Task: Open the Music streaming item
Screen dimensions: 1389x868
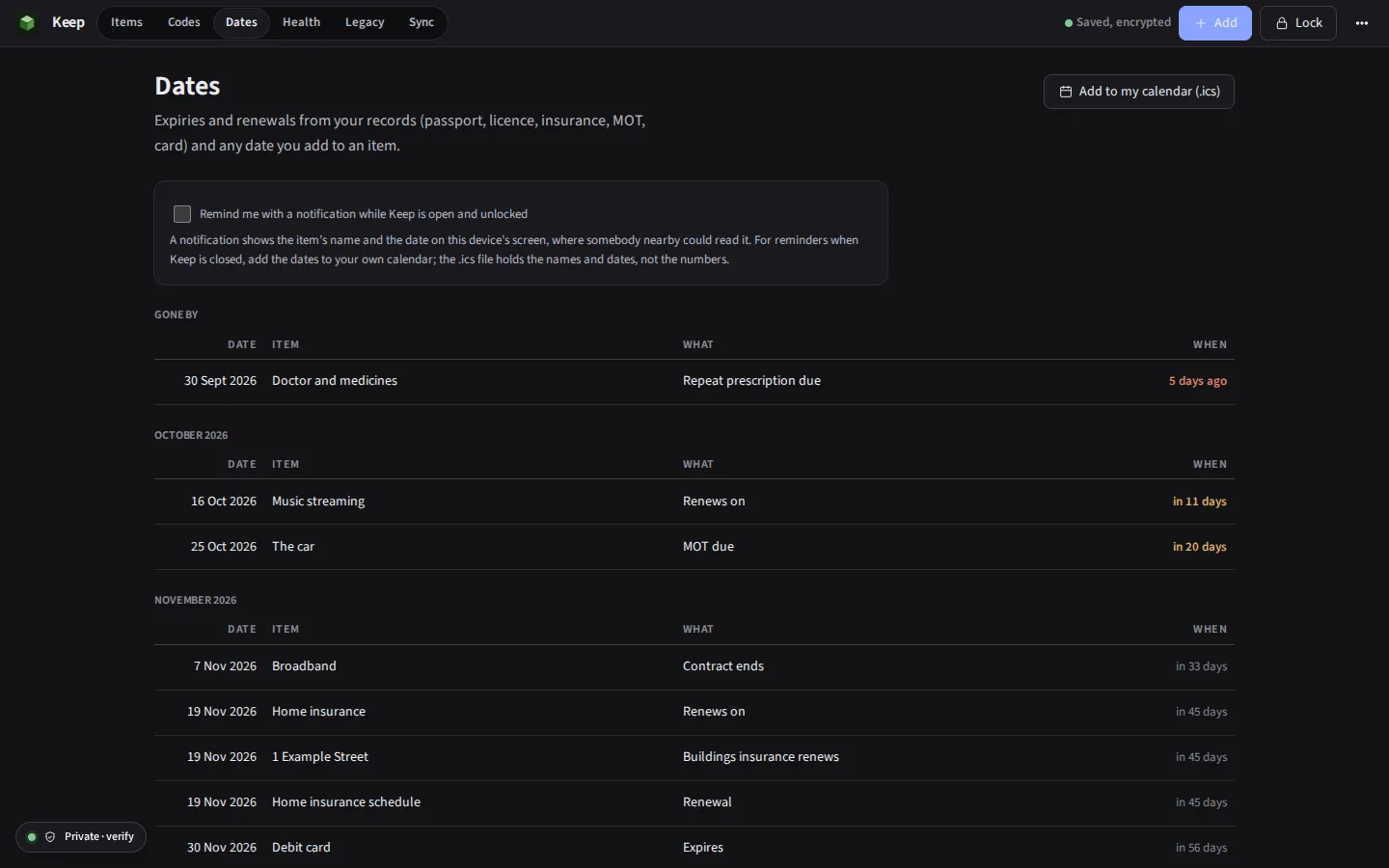Action: pyautogui.click(x=318, y=502)
